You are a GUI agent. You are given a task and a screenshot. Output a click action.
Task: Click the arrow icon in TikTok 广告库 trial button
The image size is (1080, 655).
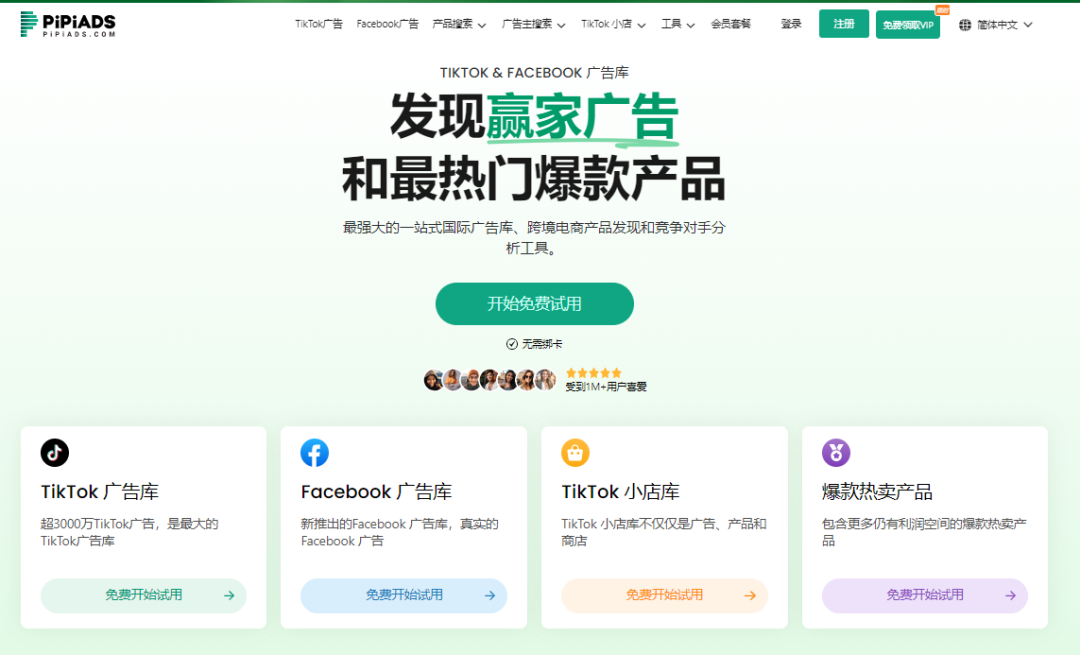pos(228,595)
